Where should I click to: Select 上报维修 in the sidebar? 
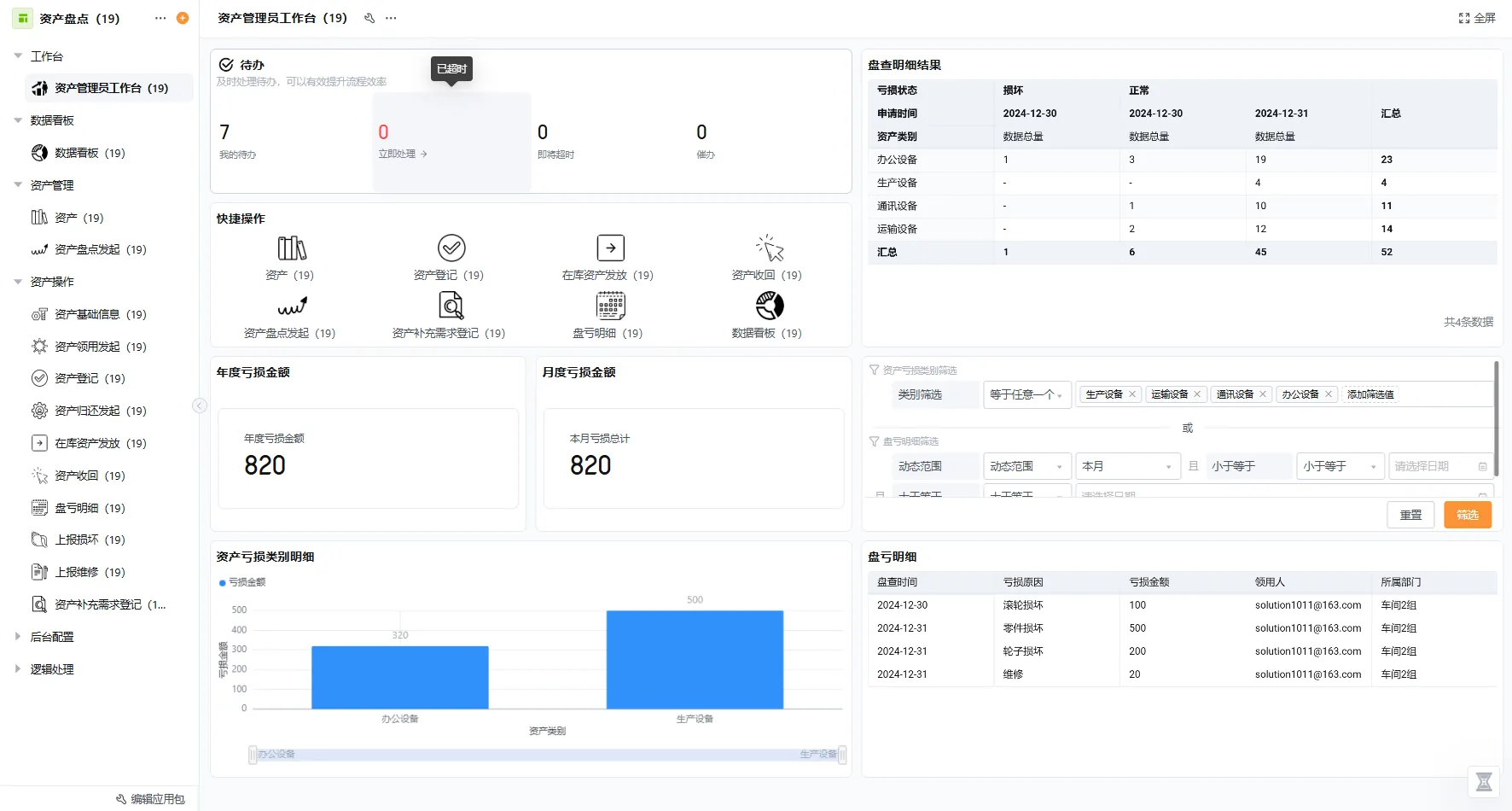(x=89, y=572)
